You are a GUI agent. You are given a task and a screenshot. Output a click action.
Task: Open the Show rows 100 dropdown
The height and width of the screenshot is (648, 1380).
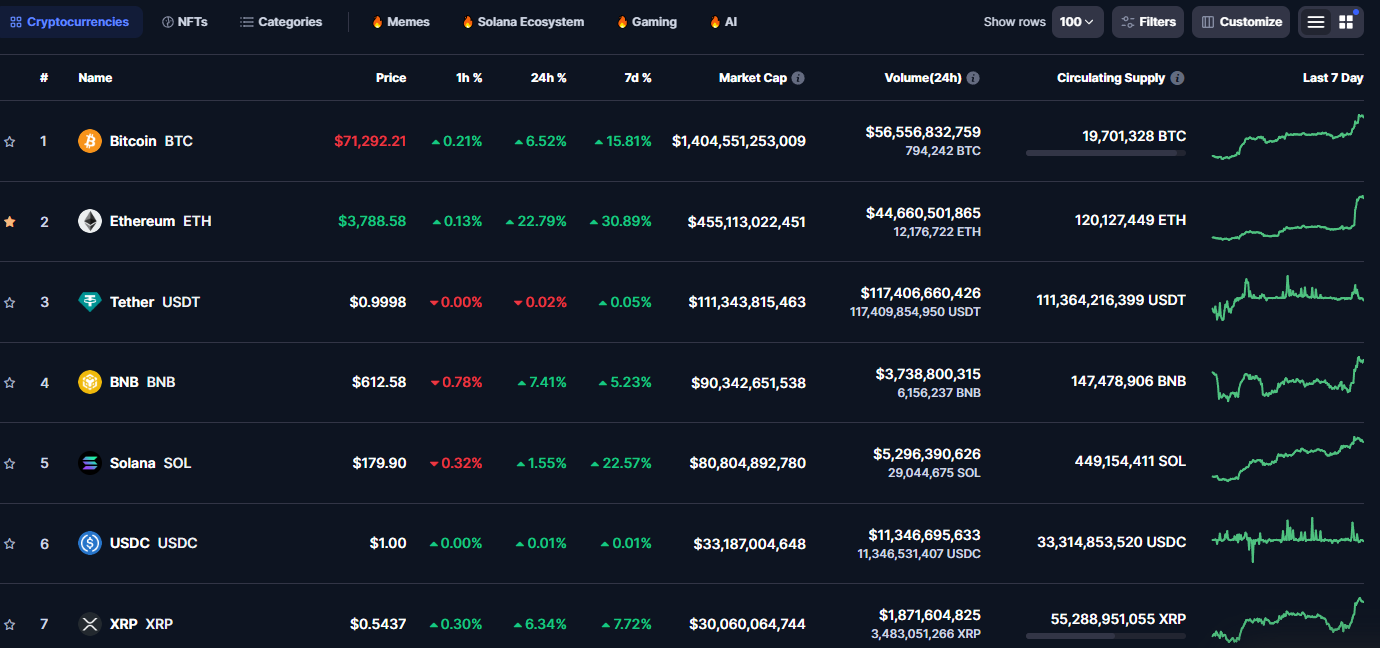tap(1077, 22)
